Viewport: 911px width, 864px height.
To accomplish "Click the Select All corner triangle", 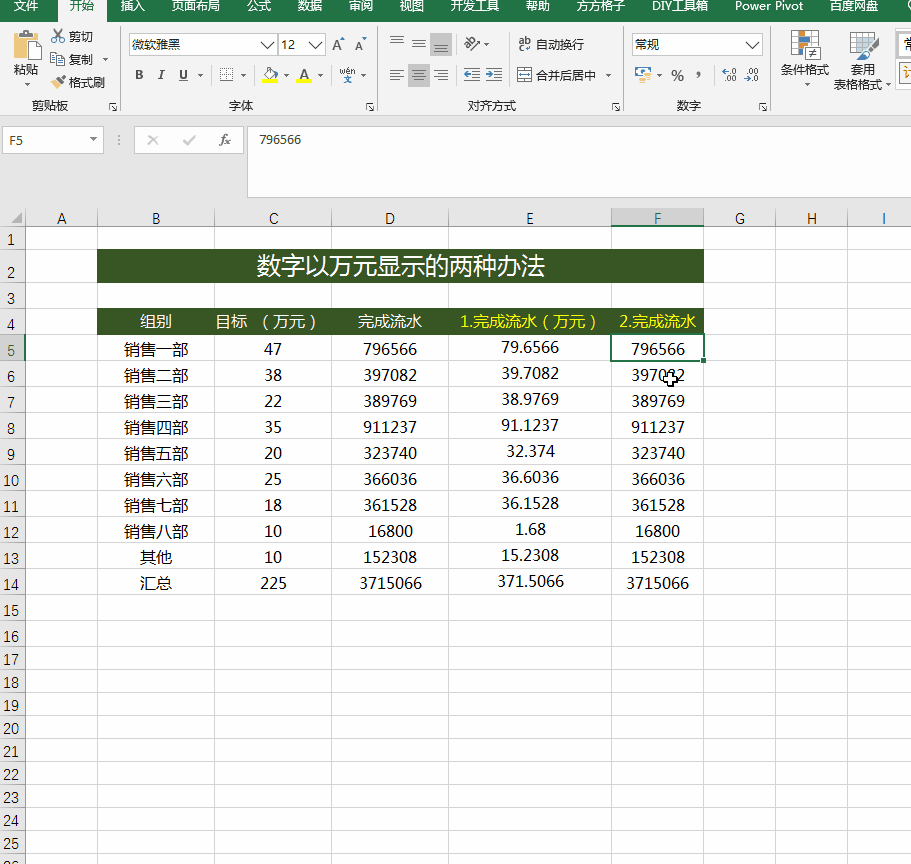I will click(16, 218).
